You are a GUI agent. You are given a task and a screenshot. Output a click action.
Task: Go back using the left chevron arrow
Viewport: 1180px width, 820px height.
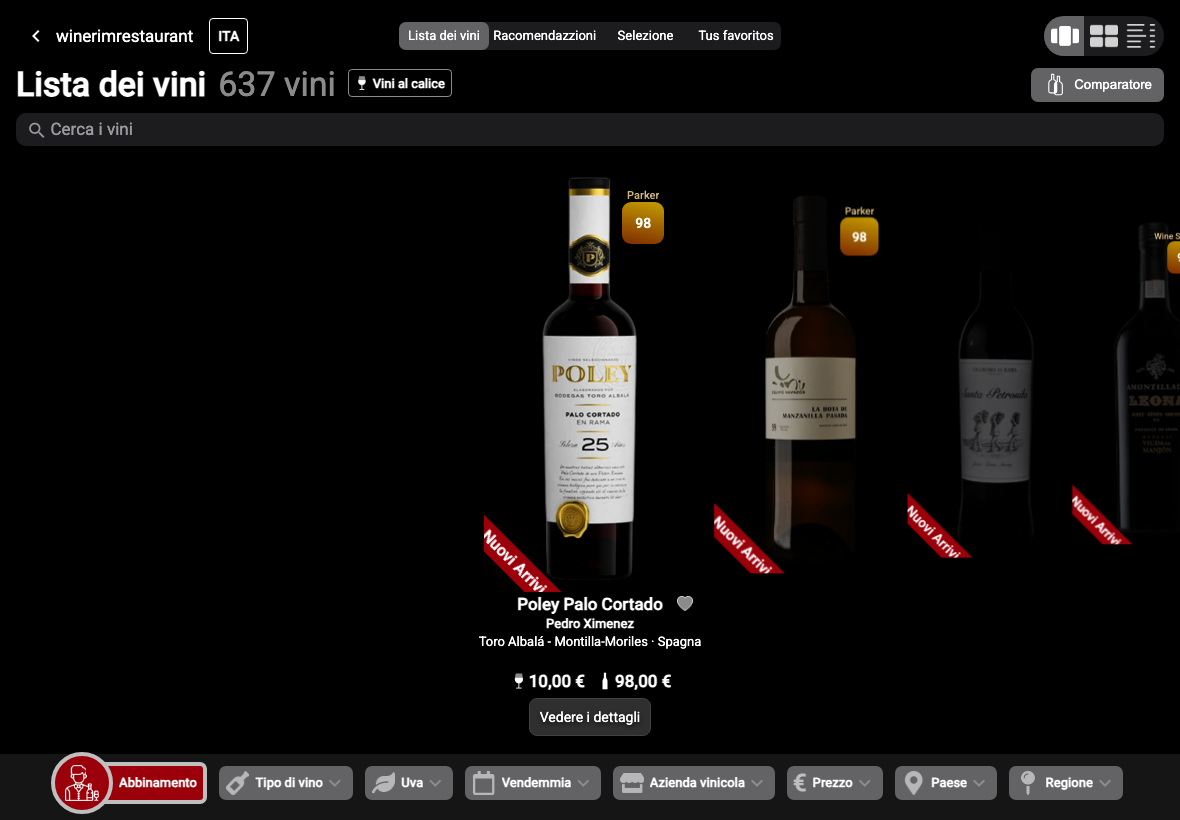coord(35,36)
